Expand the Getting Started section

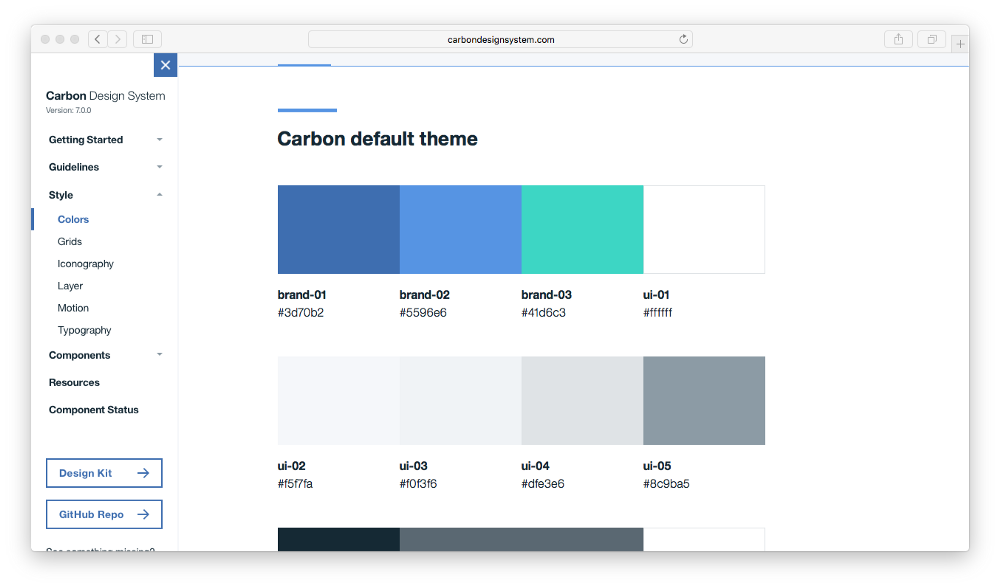104,140
